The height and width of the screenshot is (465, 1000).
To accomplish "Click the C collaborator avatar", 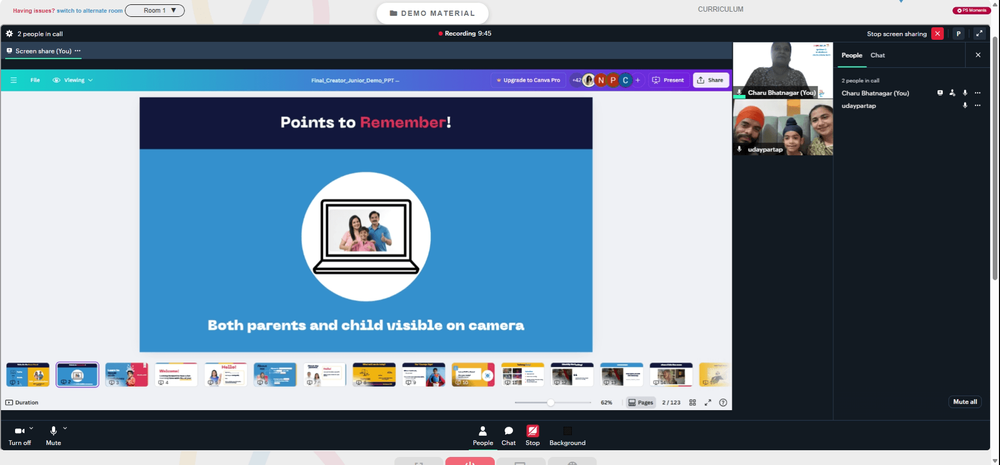I will [x=626, y=80].
